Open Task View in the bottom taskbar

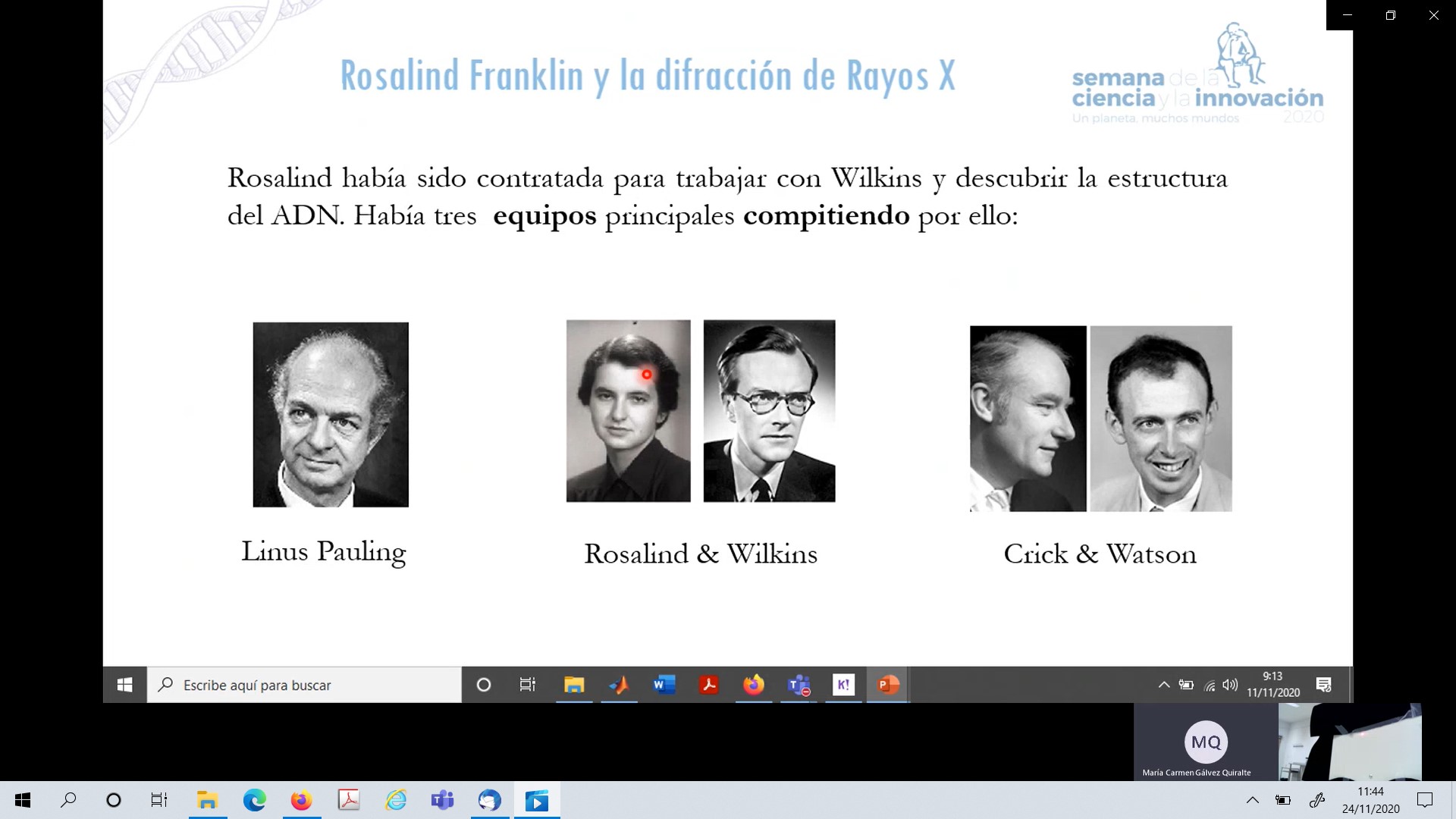pyautogui.click(x=158, y=800)
